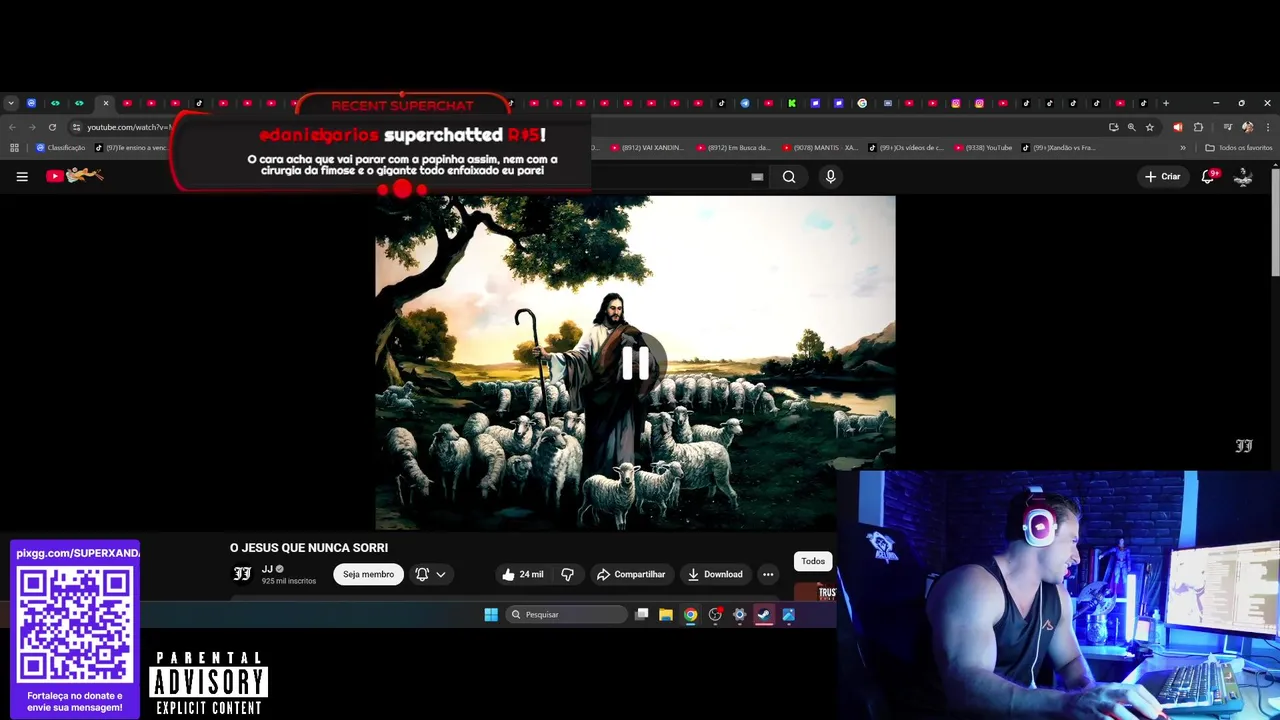The width and height of the screenshot is (1280, 720).
Task: Open the Windows Start menu
Action: pos(491,615)
